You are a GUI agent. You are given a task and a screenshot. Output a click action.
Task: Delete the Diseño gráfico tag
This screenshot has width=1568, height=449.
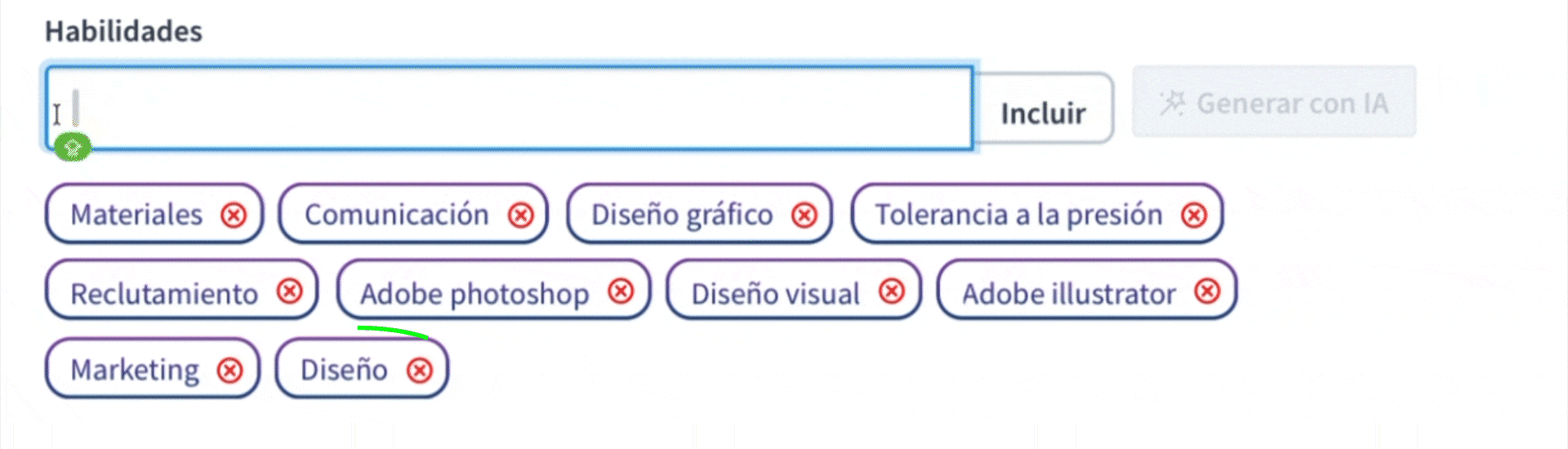pos(804,215)
